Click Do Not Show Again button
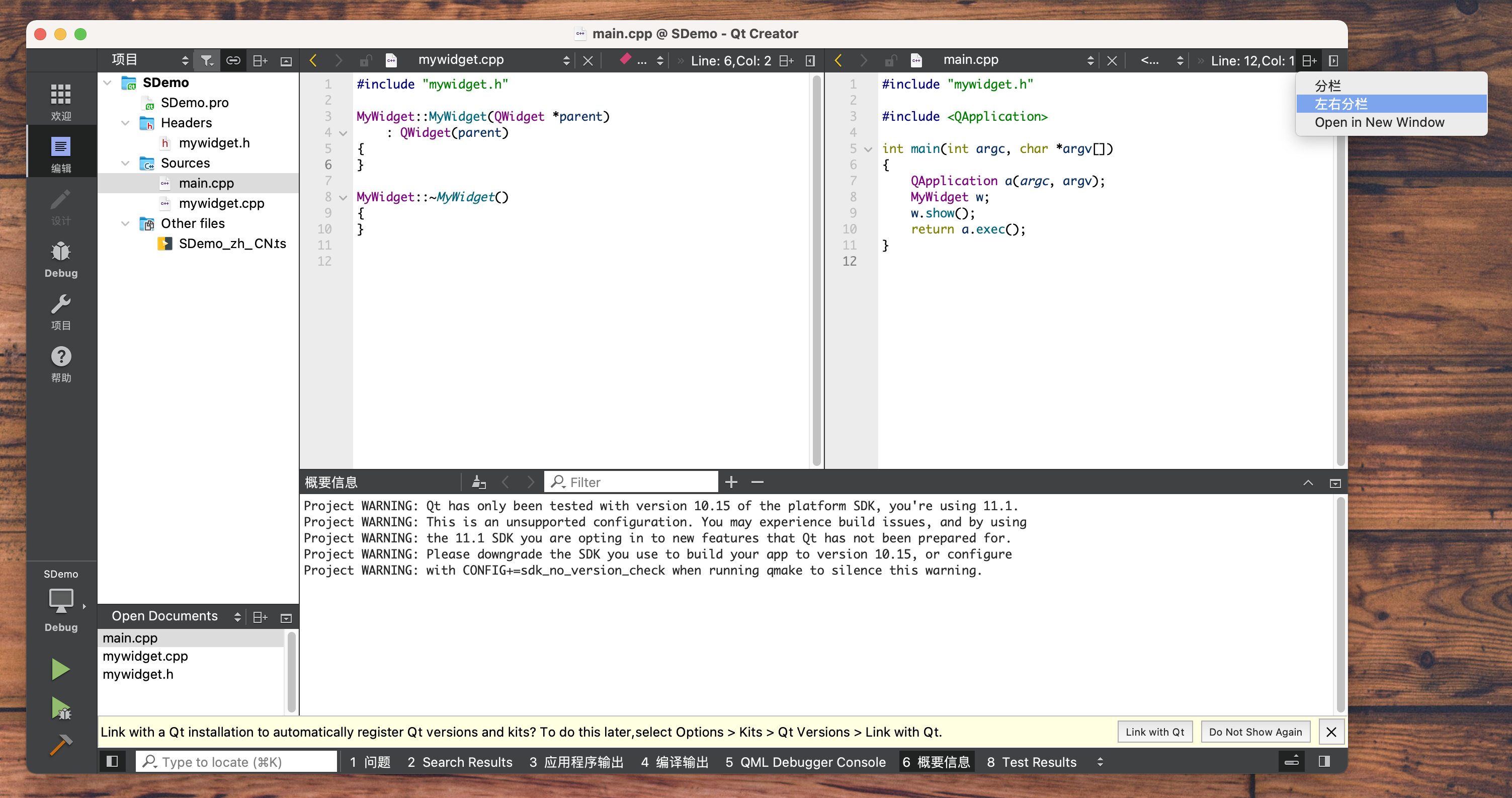This screenshot has height=798, width=1512. click(1255, 732)
